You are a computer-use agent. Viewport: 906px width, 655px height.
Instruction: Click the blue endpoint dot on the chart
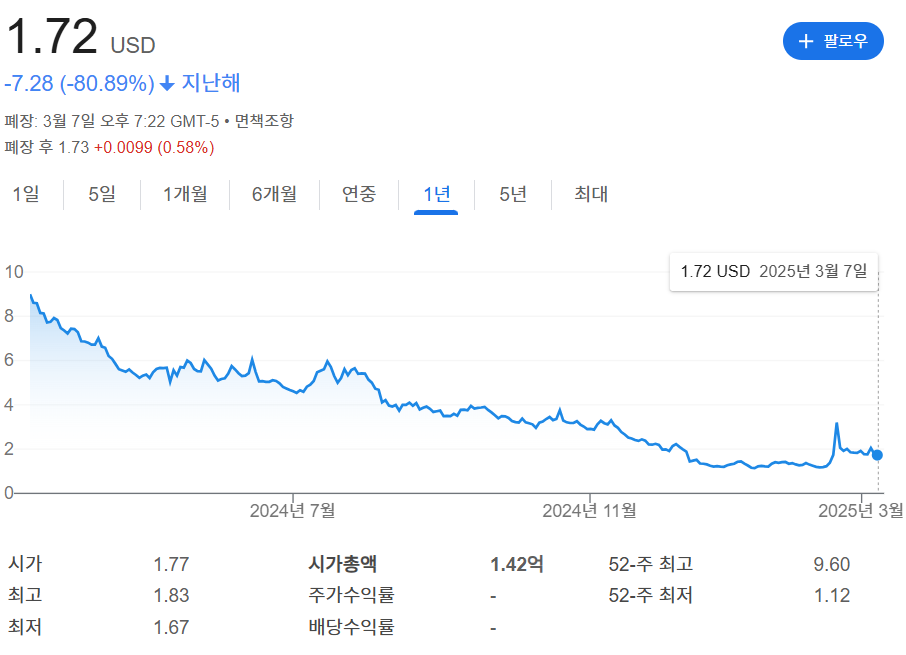[876, 455]
